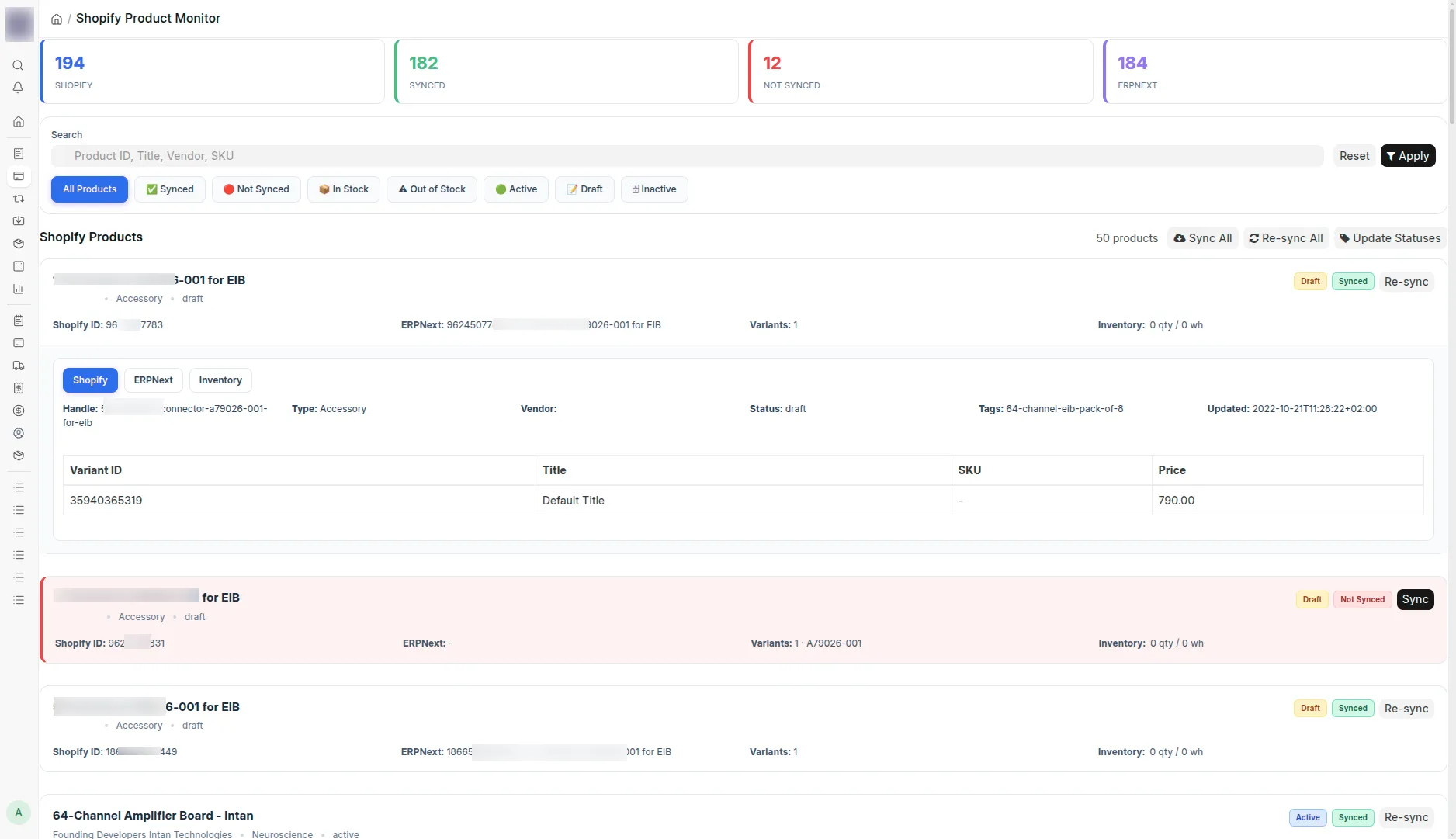Open the 182 Synced stat card

tap(567, 71)
